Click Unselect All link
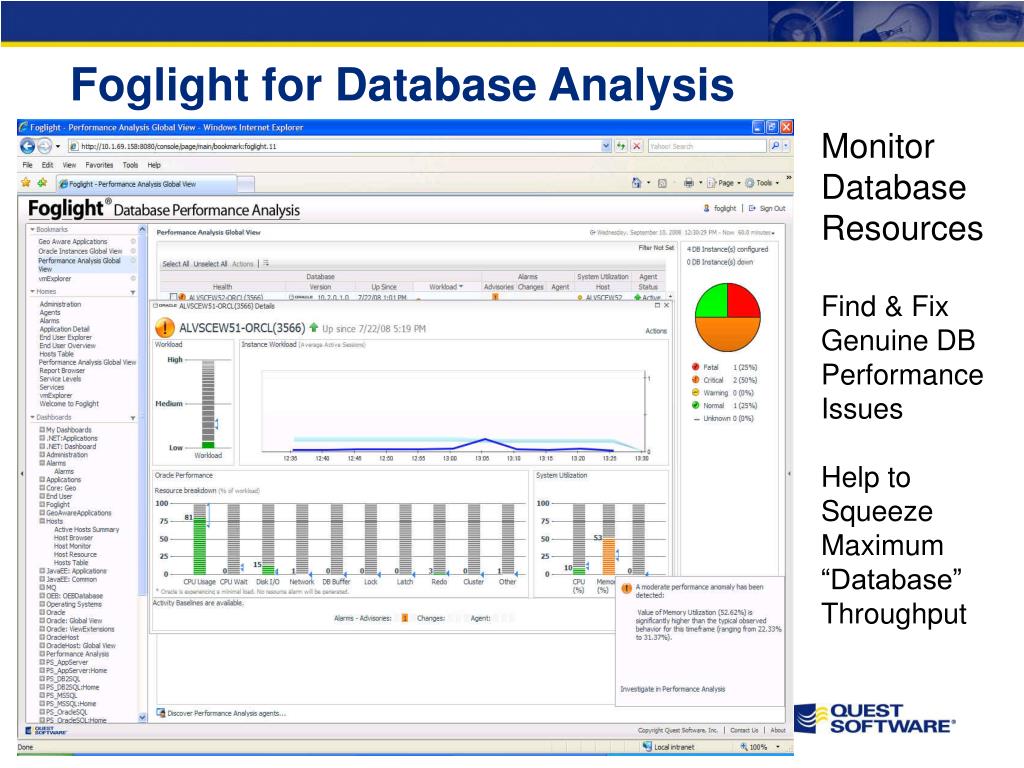The width and height of the screenshot is (1024, 768). pyautogui.click(x=210, y=264)
